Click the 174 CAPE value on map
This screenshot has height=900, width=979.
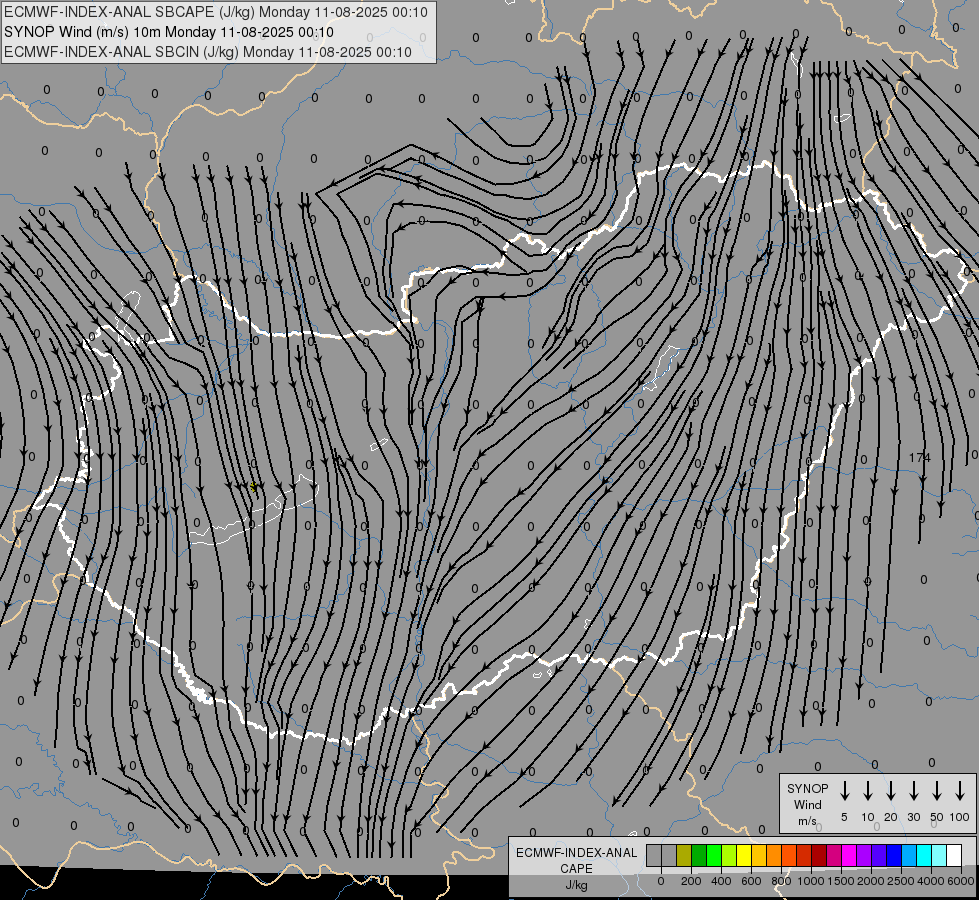tap(919, 458)
